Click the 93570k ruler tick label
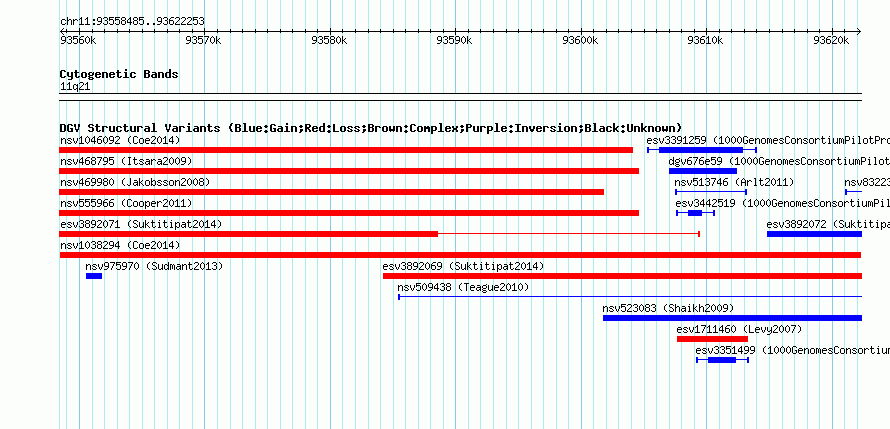Viewport: 890px width, 429px height. coord(204,40)
